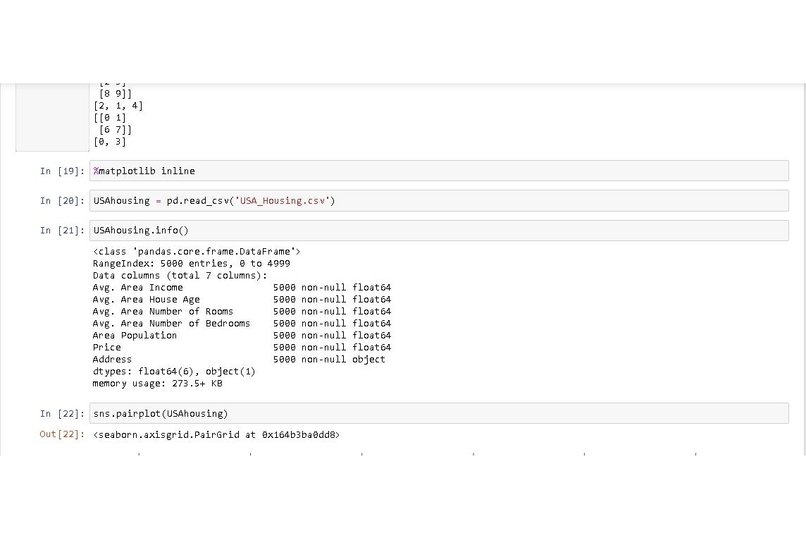Click the pd.read_csv code cell
Screen dimensions: 806x538
(439, 200)
